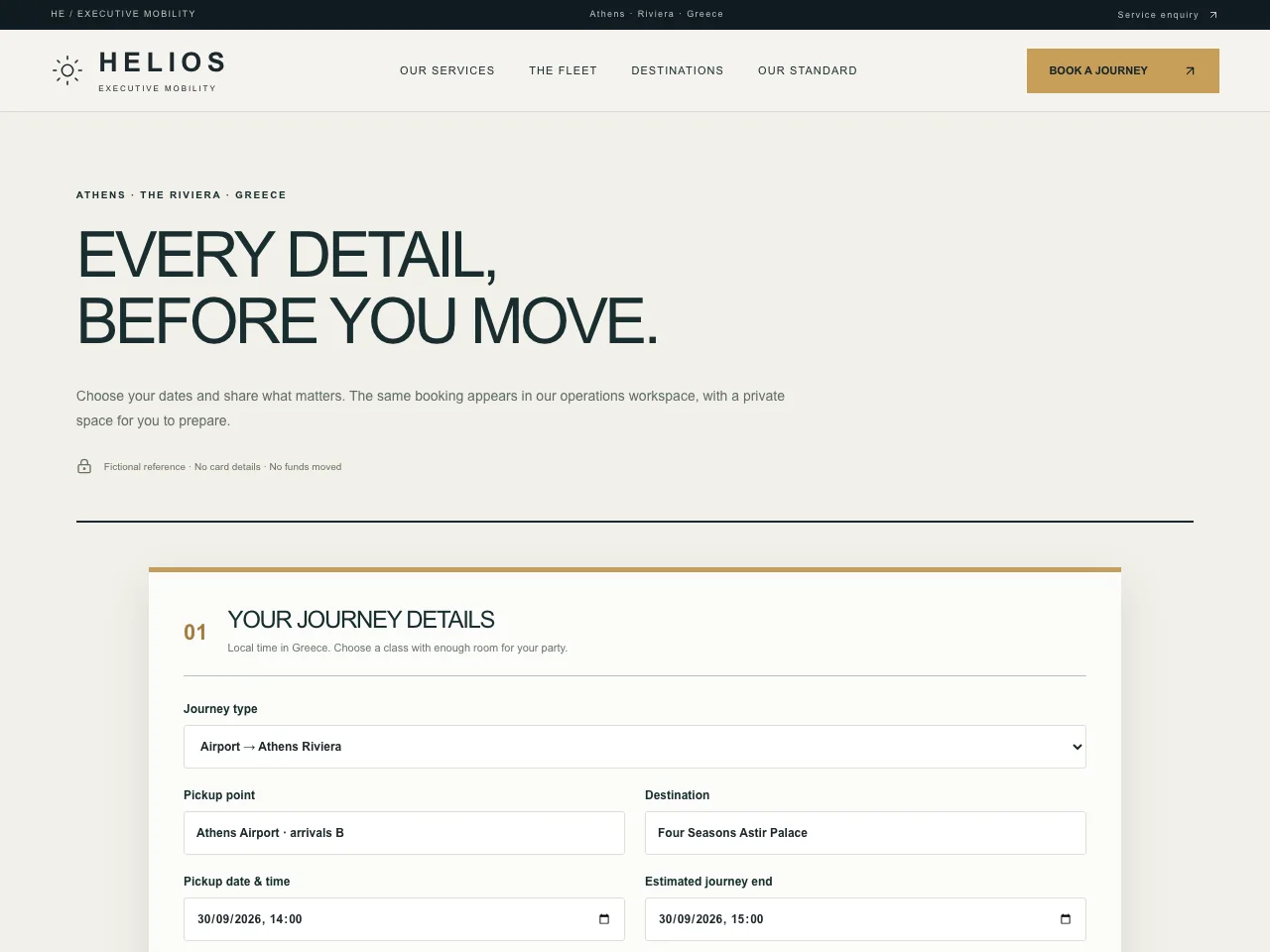Click the arrow icon in Book a Journey
Viewport: 1270px width, 952px height.
click(1190, 70)
